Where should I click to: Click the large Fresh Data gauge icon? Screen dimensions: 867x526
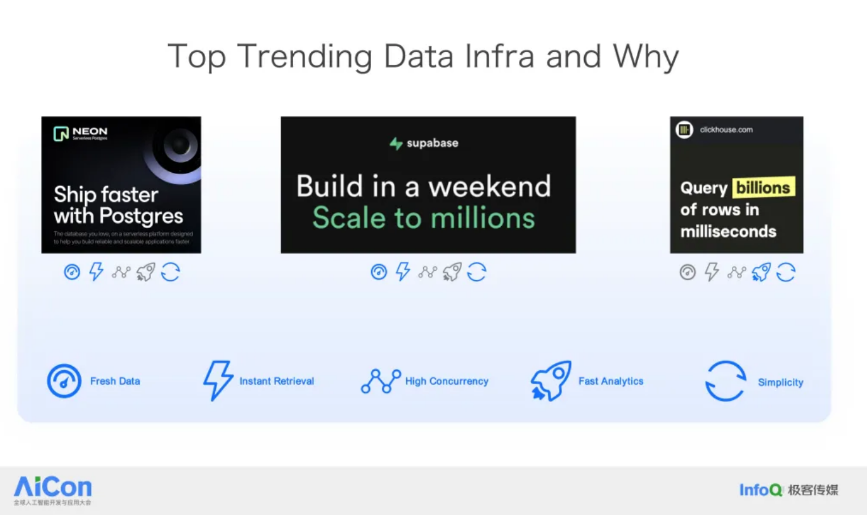[x=64, y=381]
